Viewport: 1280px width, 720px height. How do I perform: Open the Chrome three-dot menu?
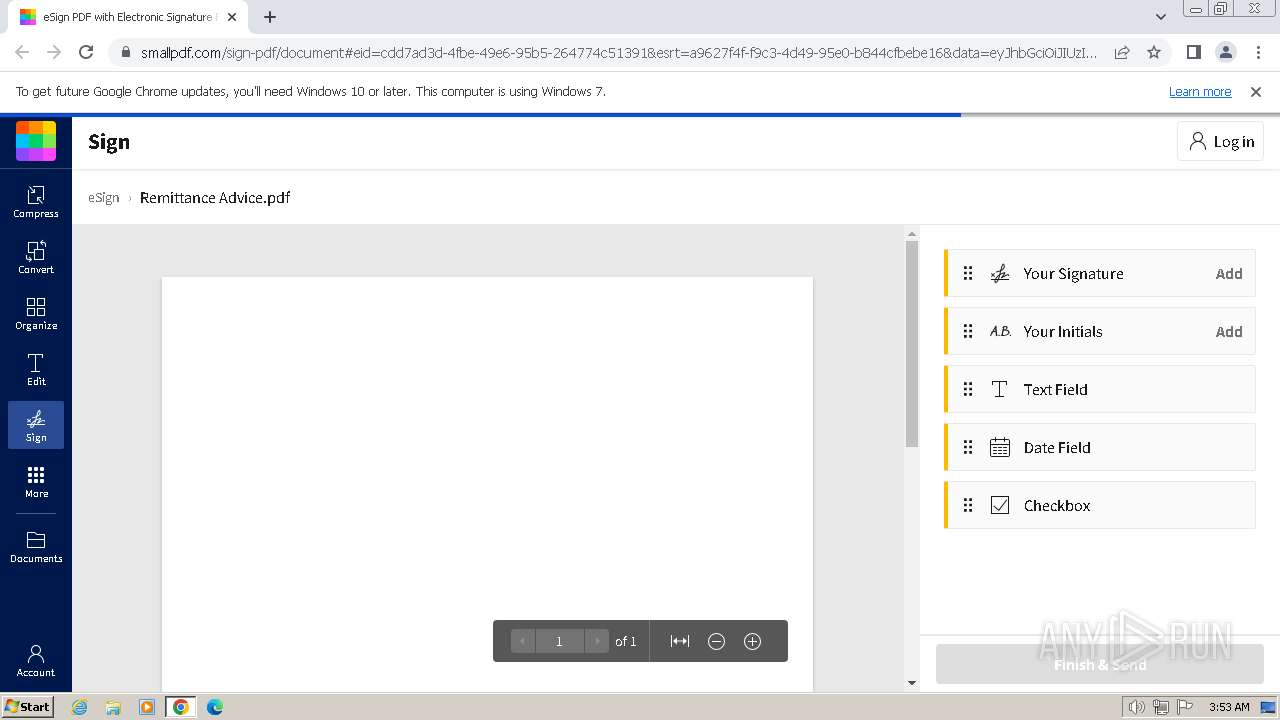tap(1257, 52)
